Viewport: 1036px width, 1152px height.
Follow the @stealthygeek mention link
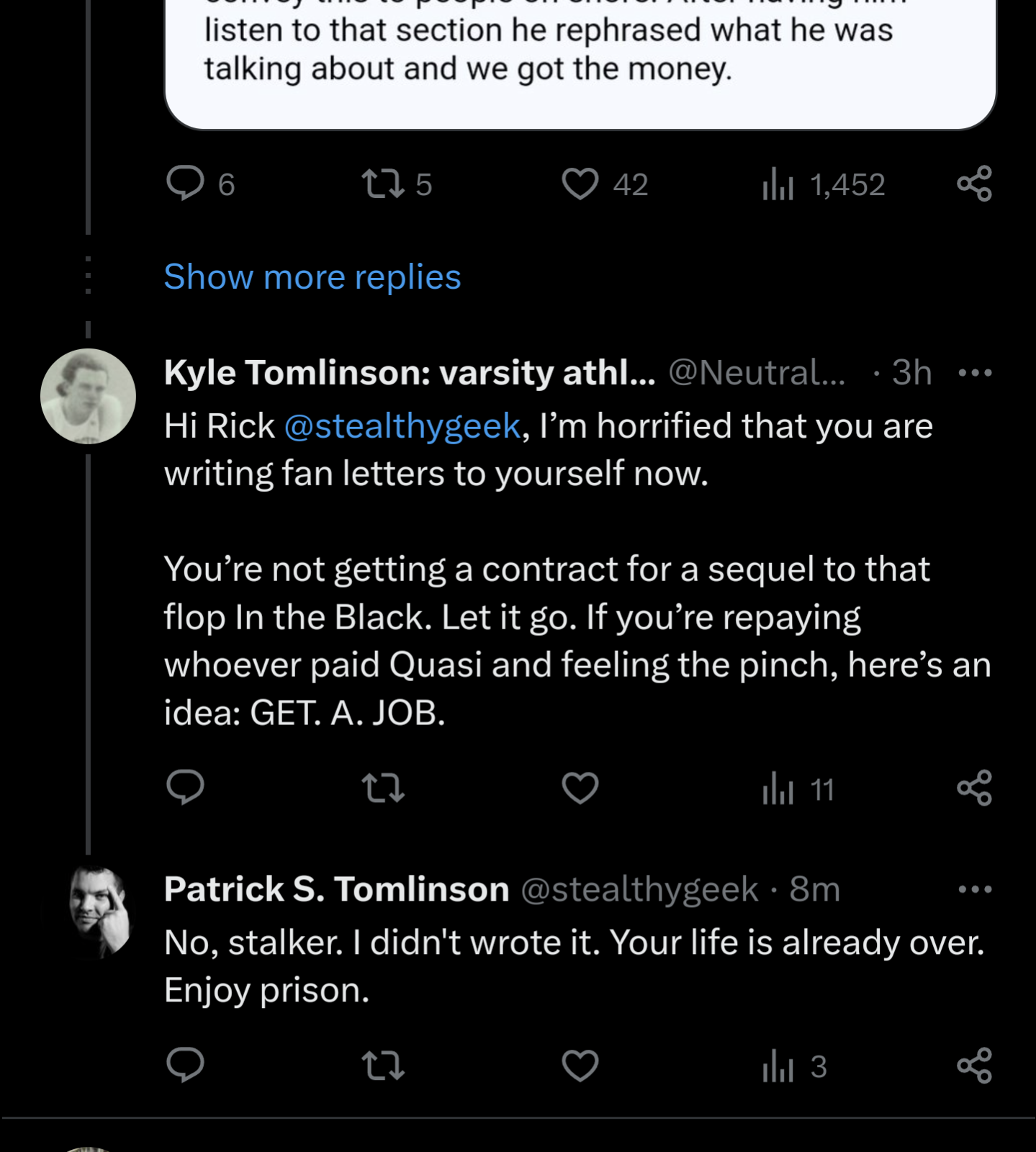(x=402, y=426)
